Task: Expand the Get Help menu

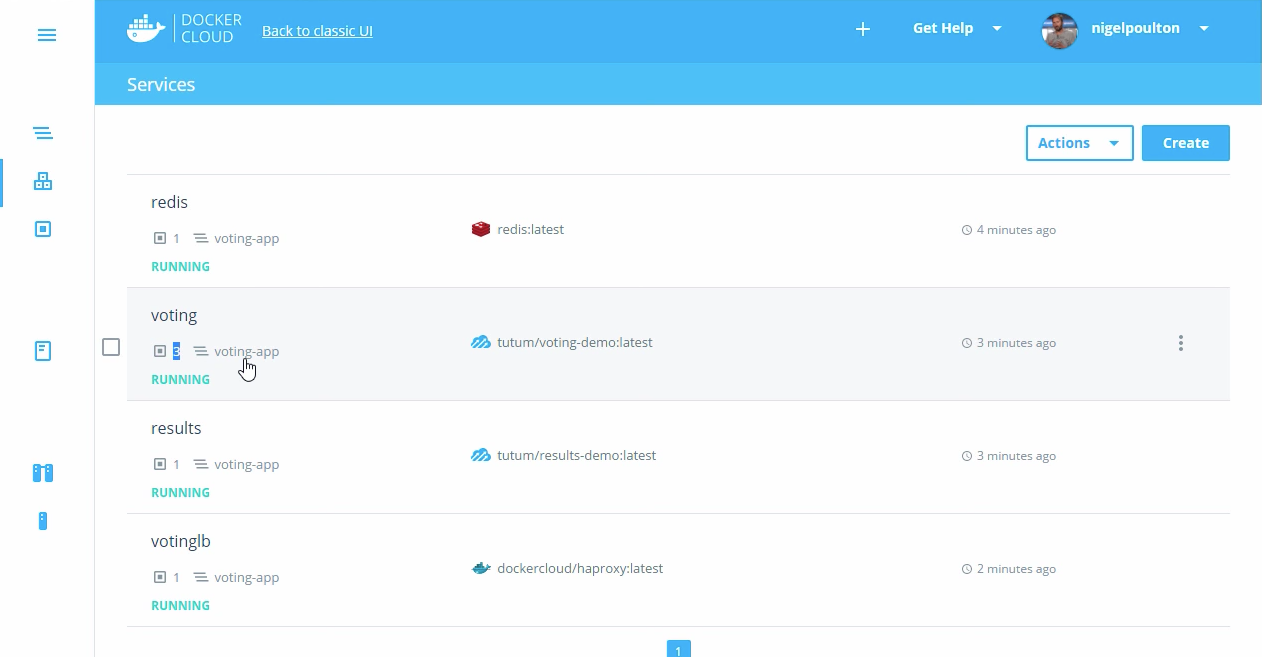Action: tap(957, 28)
